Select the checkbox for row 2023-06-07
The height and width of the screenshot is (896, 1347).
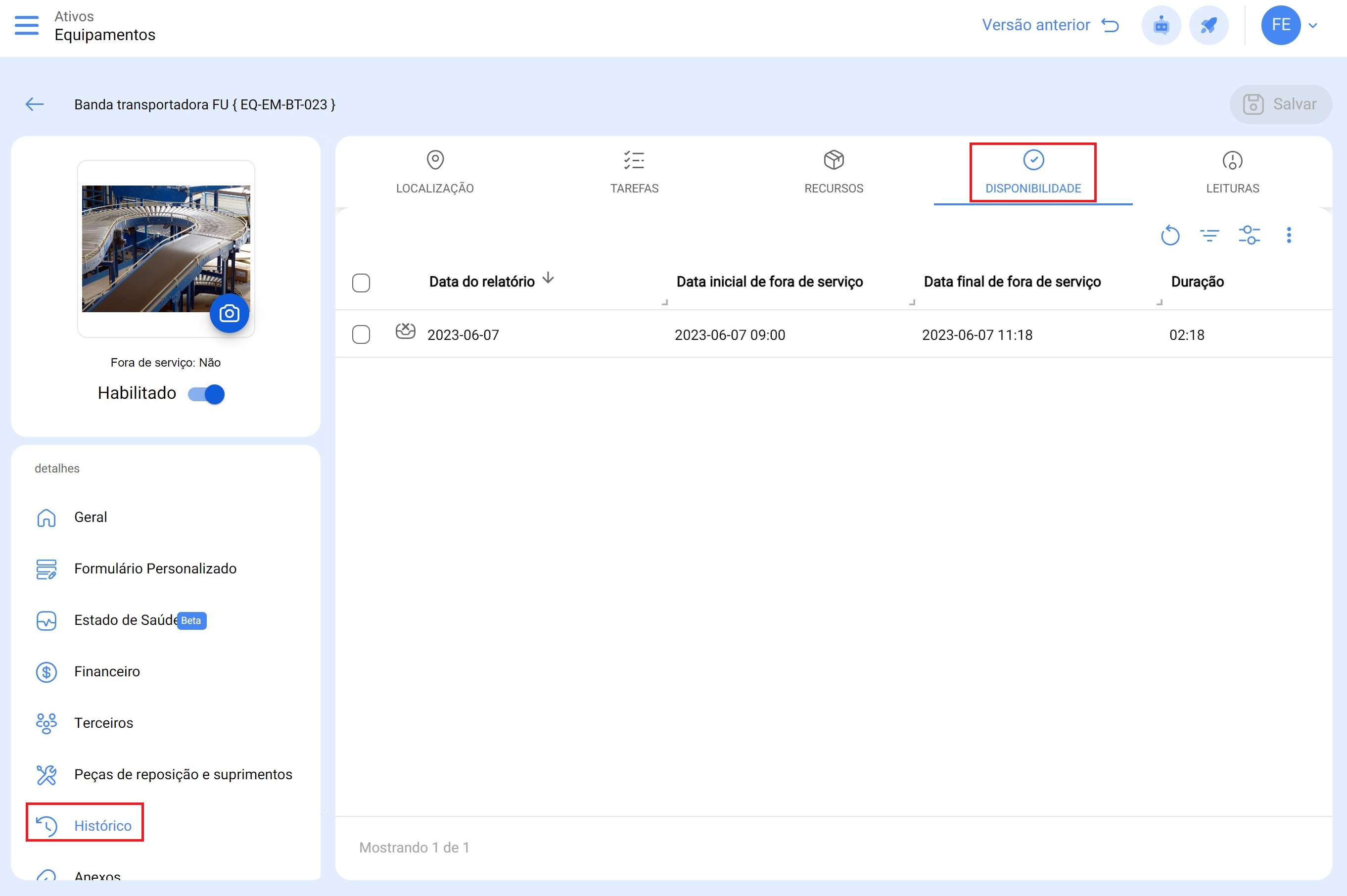point(361,335)
